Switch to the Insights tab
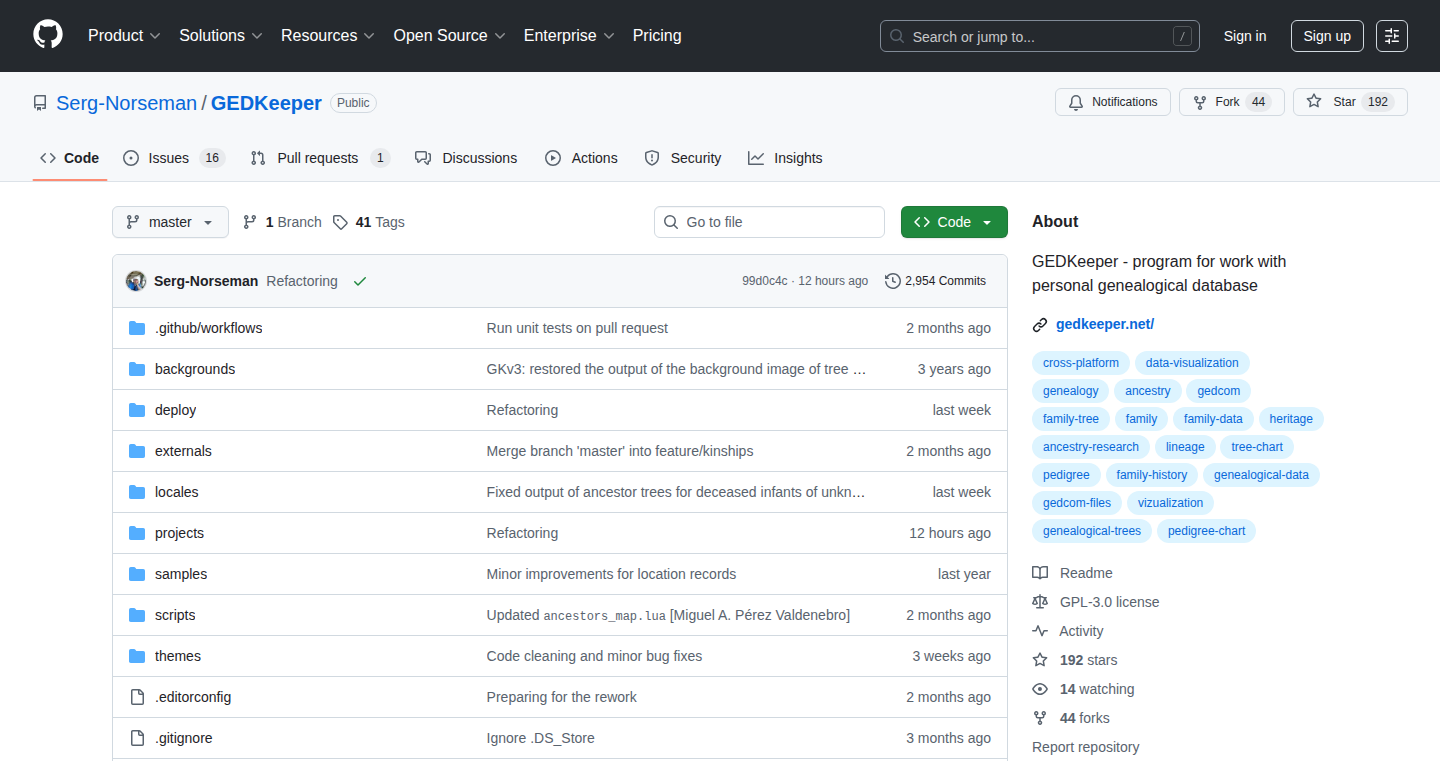 [785, 158]
